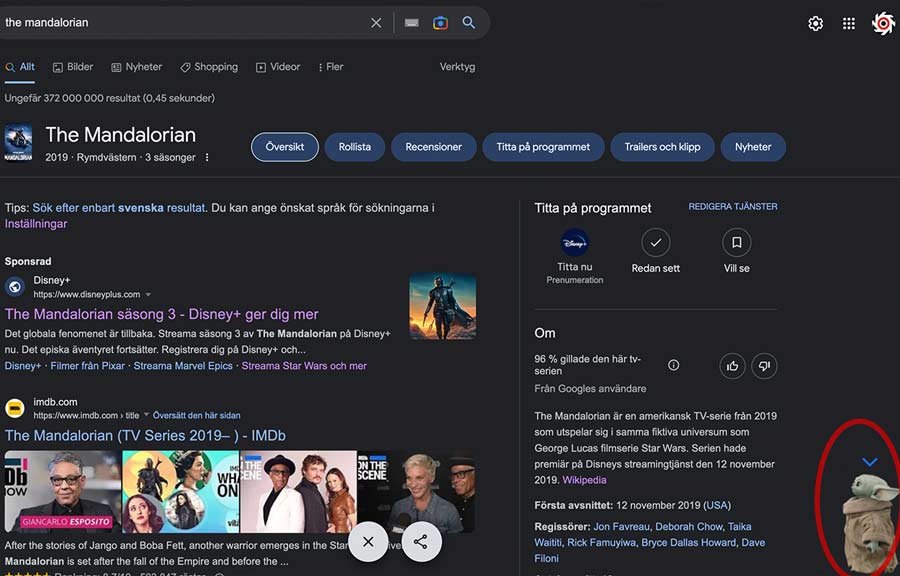Click the thumbs down dislike button

click(764, 366)
